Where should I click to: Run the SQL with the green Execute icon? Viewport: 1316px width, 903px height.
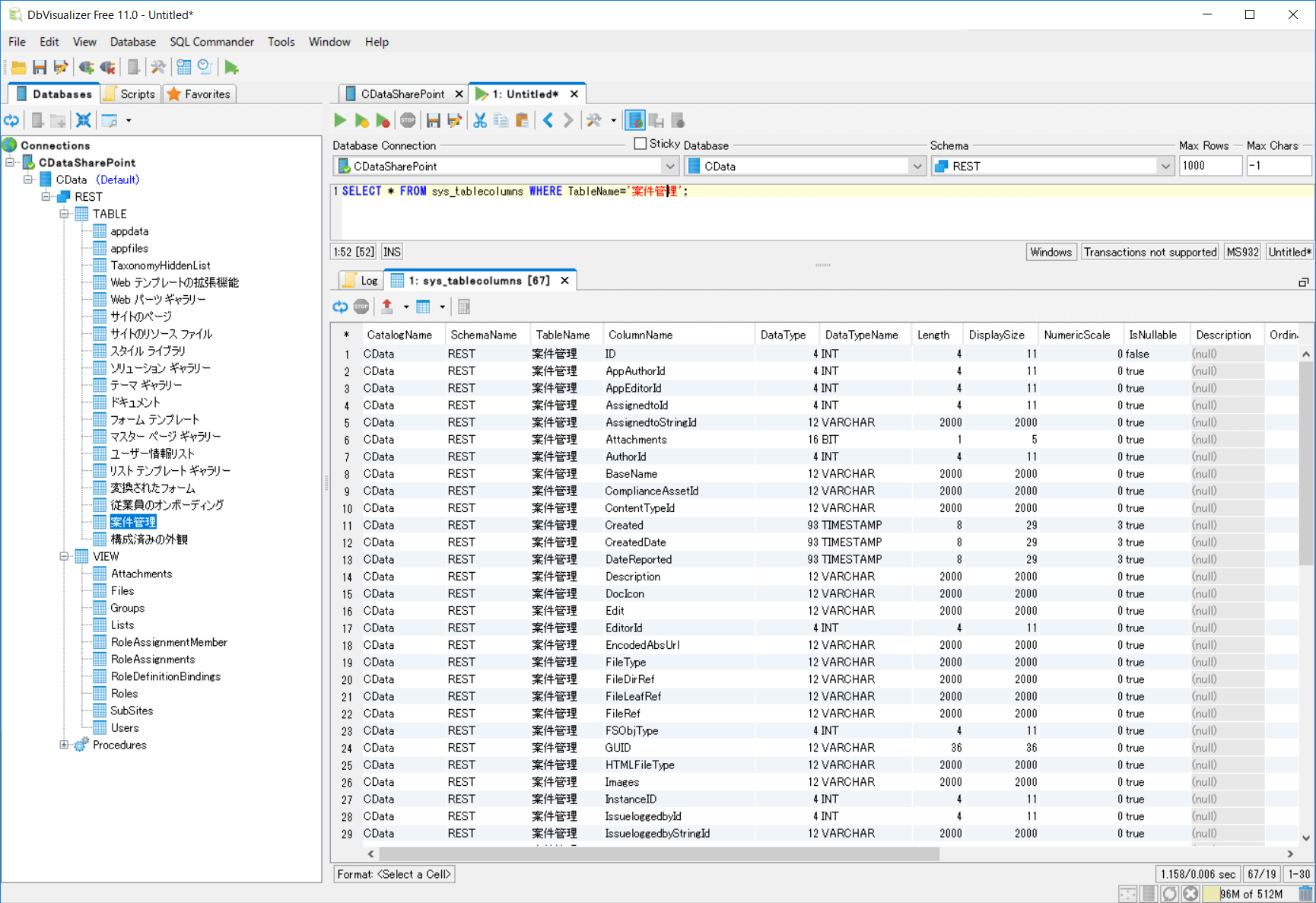click(340, 120)
